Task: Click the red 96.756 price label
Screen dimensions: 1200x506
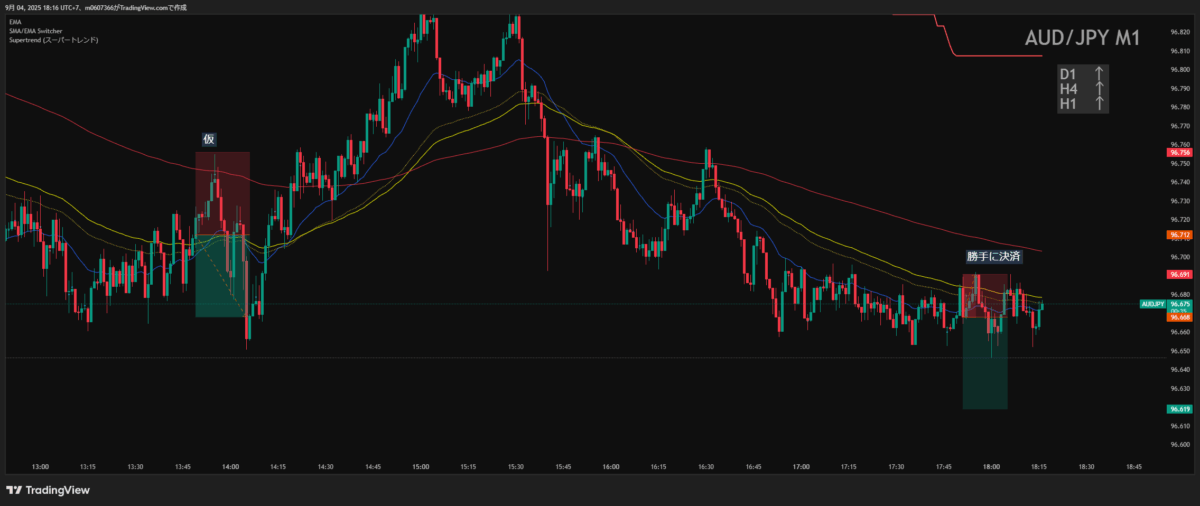Action: click(x=1179, y=153)
